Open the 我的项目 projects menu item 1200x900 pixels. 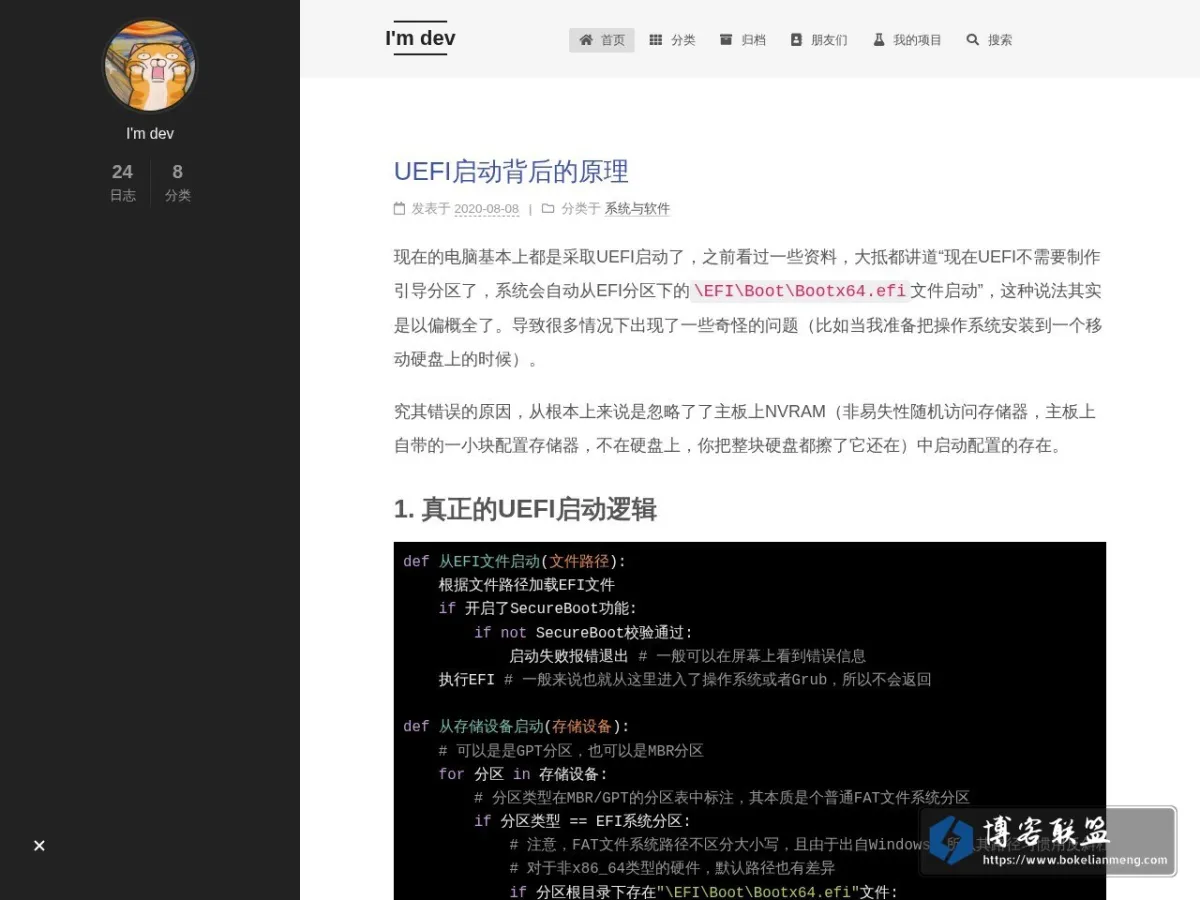(x=907, y=40)
